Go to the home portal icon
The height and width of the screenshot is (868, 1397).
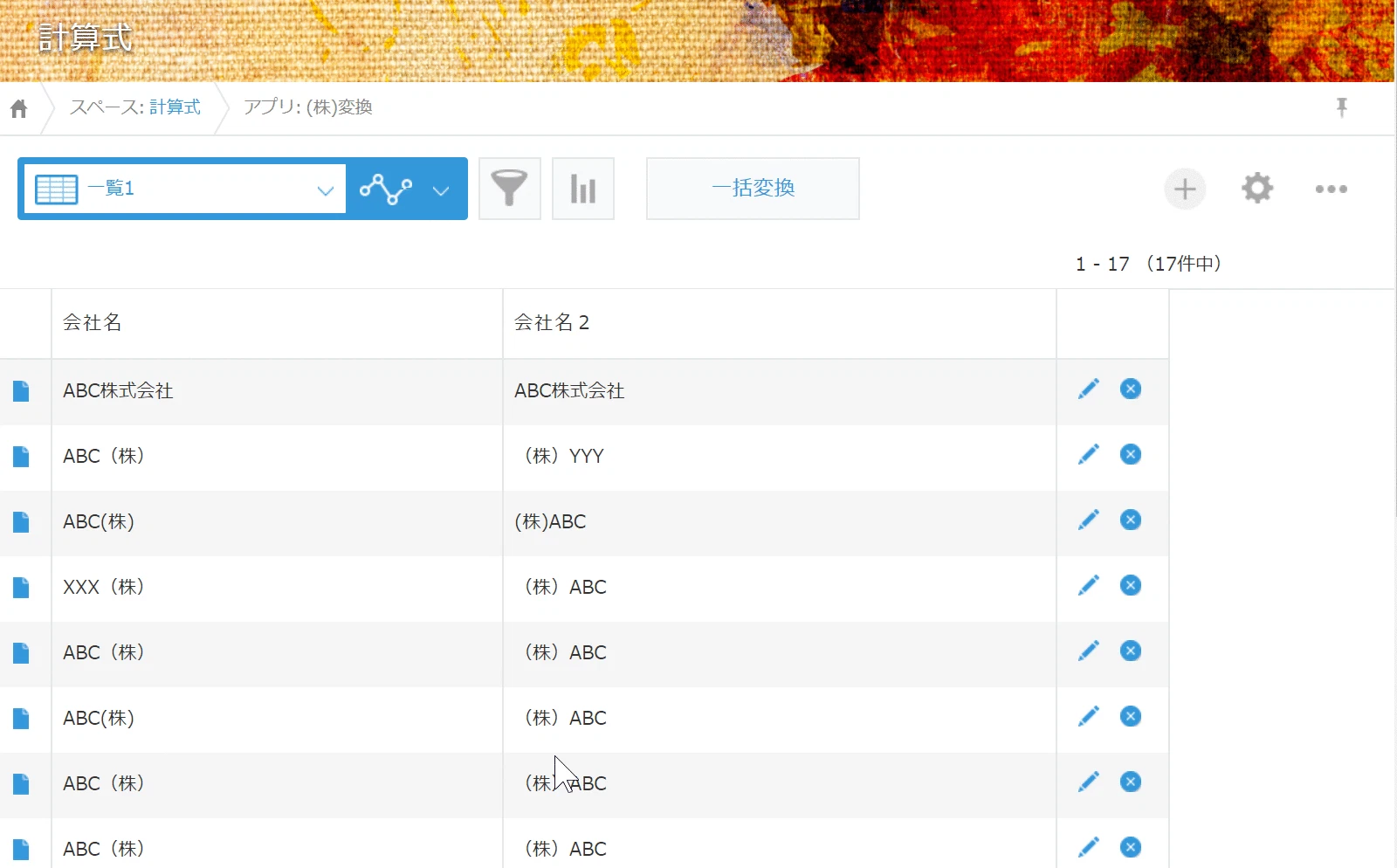19,108
